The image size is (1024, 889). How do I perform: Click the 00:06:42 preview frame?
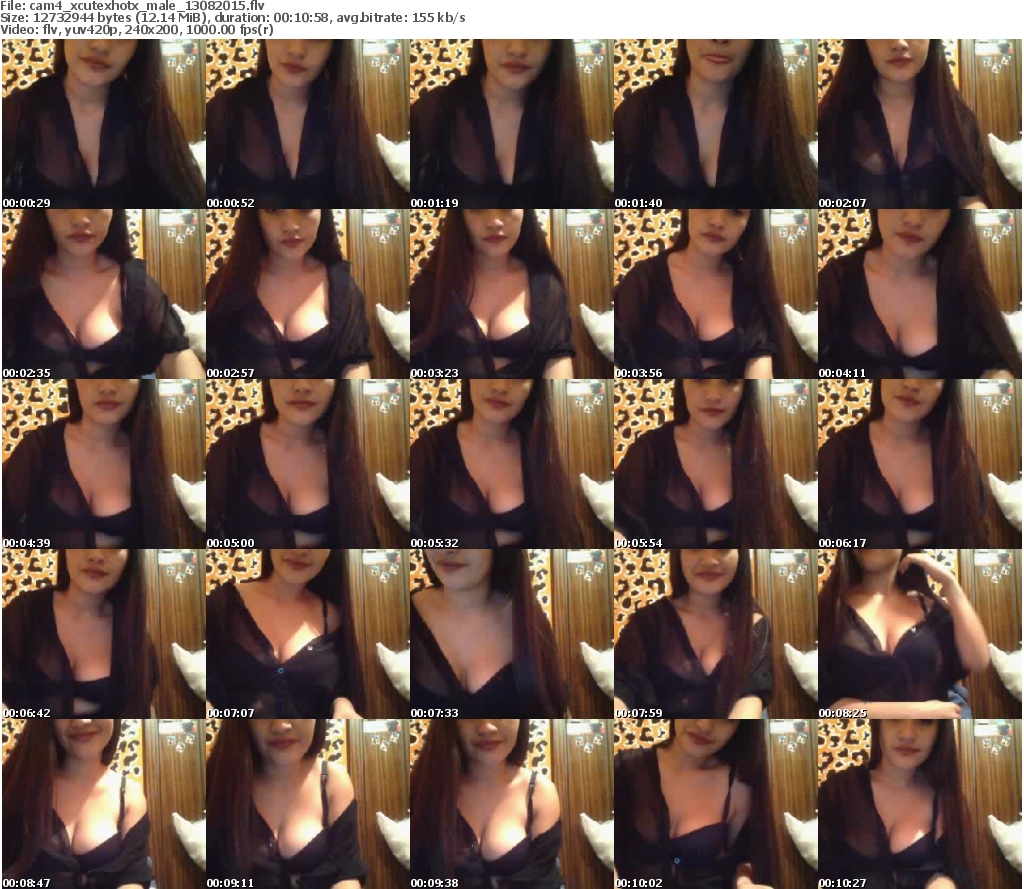[x=104, y=634]
